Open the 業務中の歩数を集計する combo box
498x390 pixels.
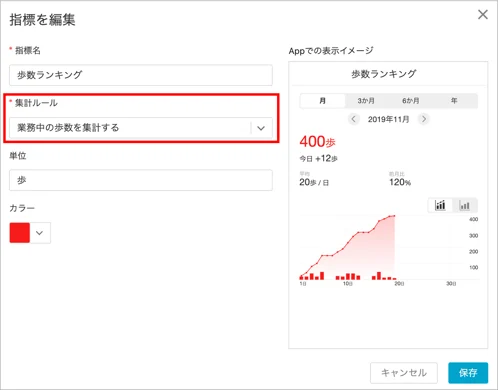(141, 128)
